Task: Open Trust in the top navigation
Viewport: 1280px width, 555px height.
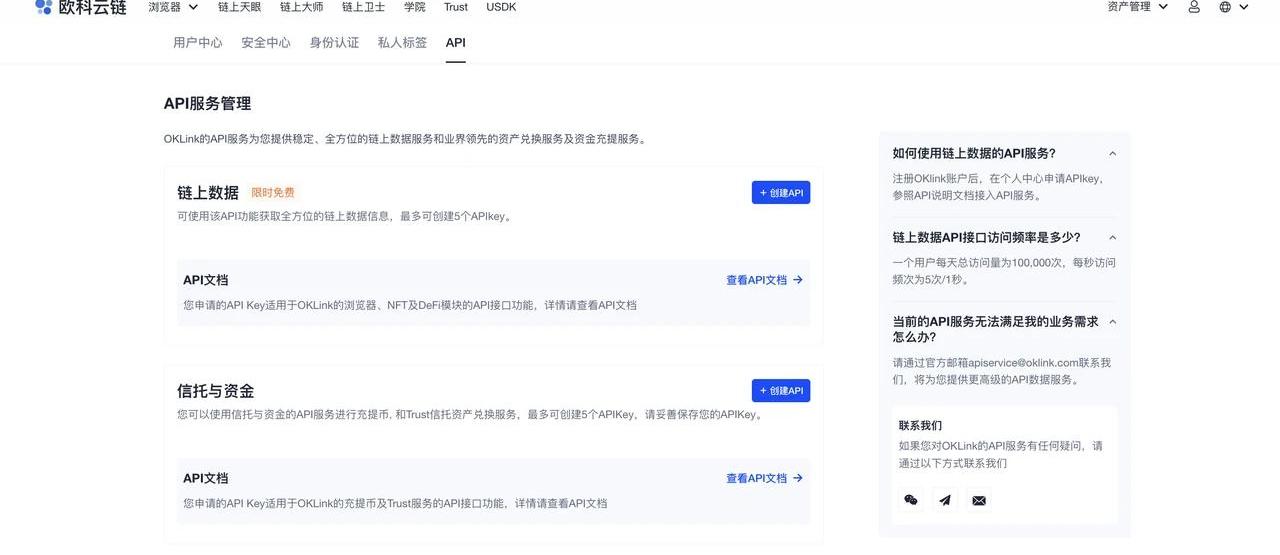Action: pyautogui.click(x=456, y=7)
